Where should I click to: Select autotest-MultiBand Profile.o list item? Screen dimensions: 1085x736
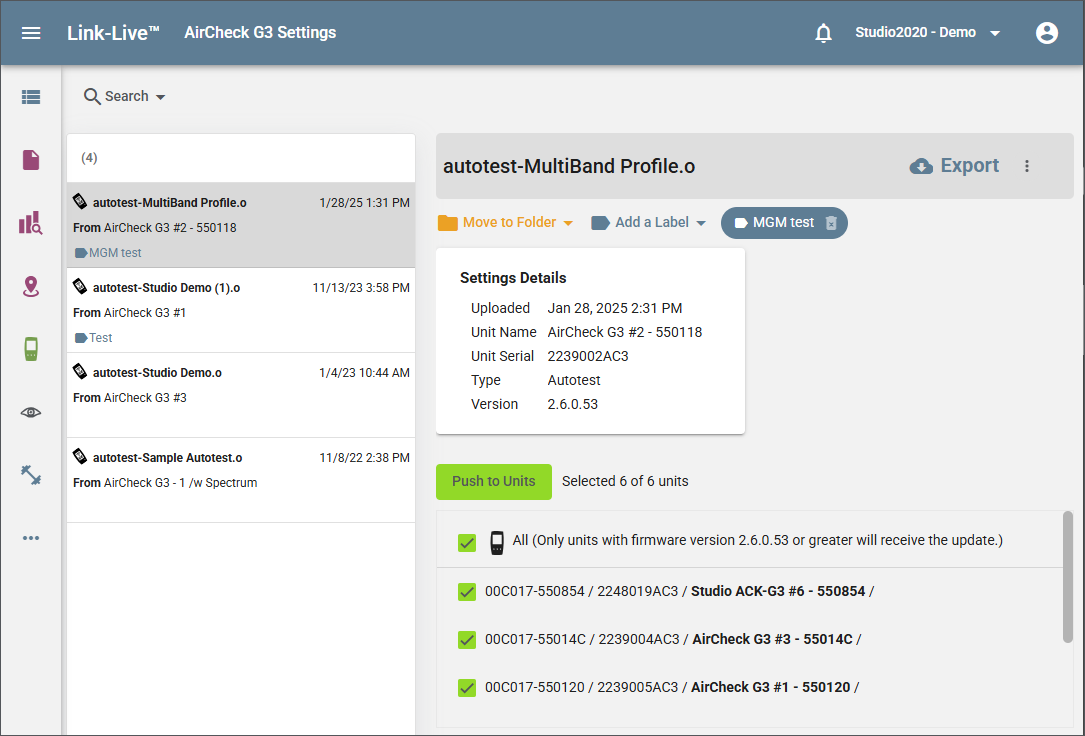click(241, 226)
